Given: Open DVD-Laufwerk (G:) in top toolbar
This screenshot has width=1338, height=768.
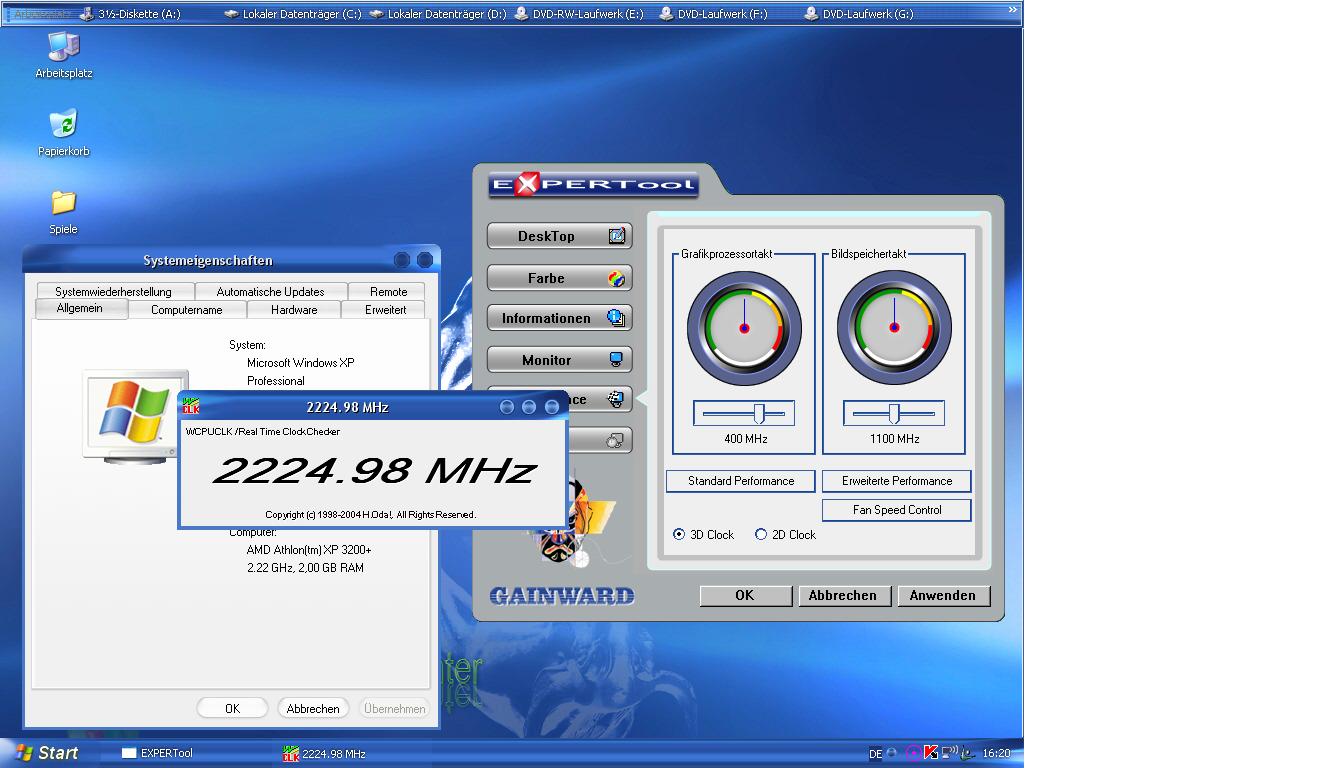Looking at the screenshot, I should 859,14.
